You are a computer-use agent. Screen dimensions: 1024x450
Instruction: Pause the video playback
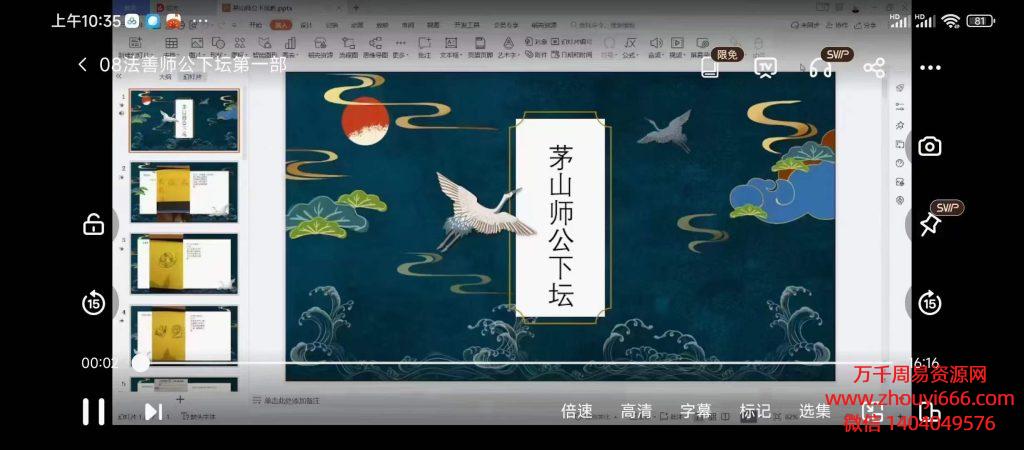click(x=93, y=411)
